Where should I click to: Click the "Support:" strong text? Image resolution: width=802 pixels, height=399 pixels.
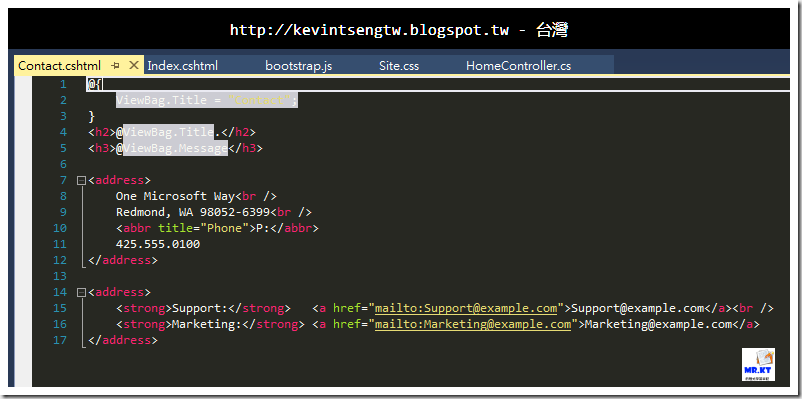(200, 308)
